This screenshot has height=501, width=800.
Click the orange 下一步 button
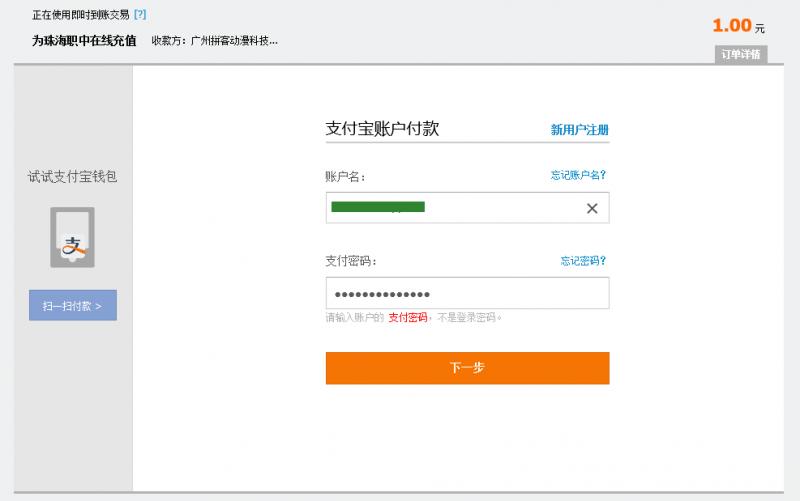click(x=467, y=368)
